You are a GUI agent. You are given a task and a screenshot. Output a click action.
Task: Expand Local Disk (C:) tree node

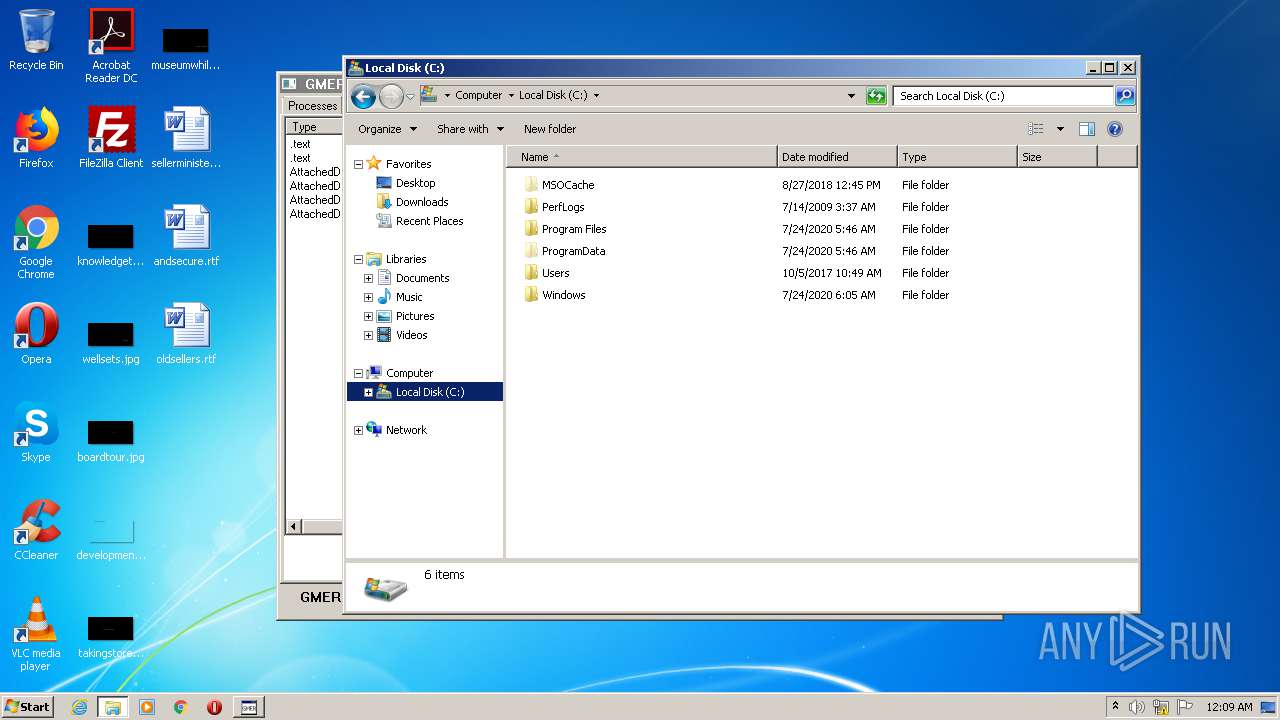pos(368,392)
